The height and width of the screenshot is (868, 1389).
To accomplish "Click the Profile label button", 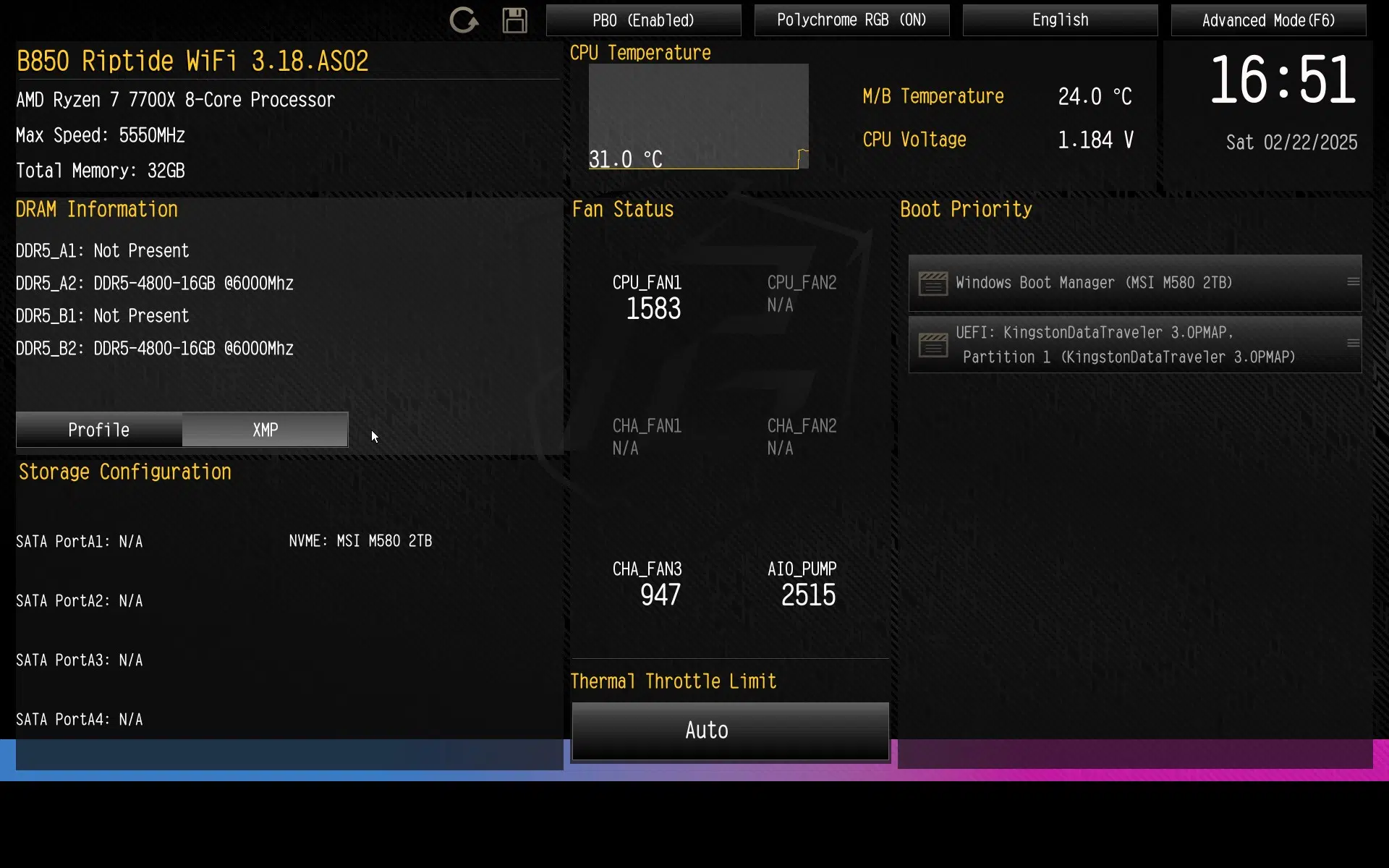I will [x=99, y=430].
